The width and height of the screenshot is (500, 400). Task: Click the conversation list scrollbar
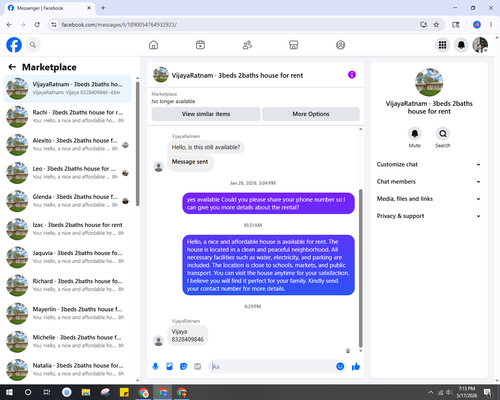pyautogui.click(x=137, y=143)
